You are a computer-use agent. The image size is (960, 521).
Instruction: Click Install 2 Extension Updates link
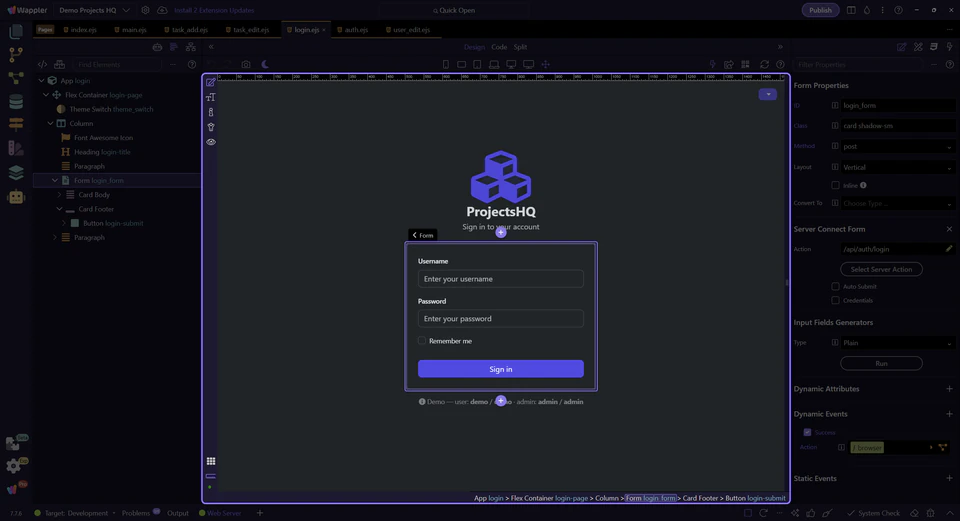(214, 10)
